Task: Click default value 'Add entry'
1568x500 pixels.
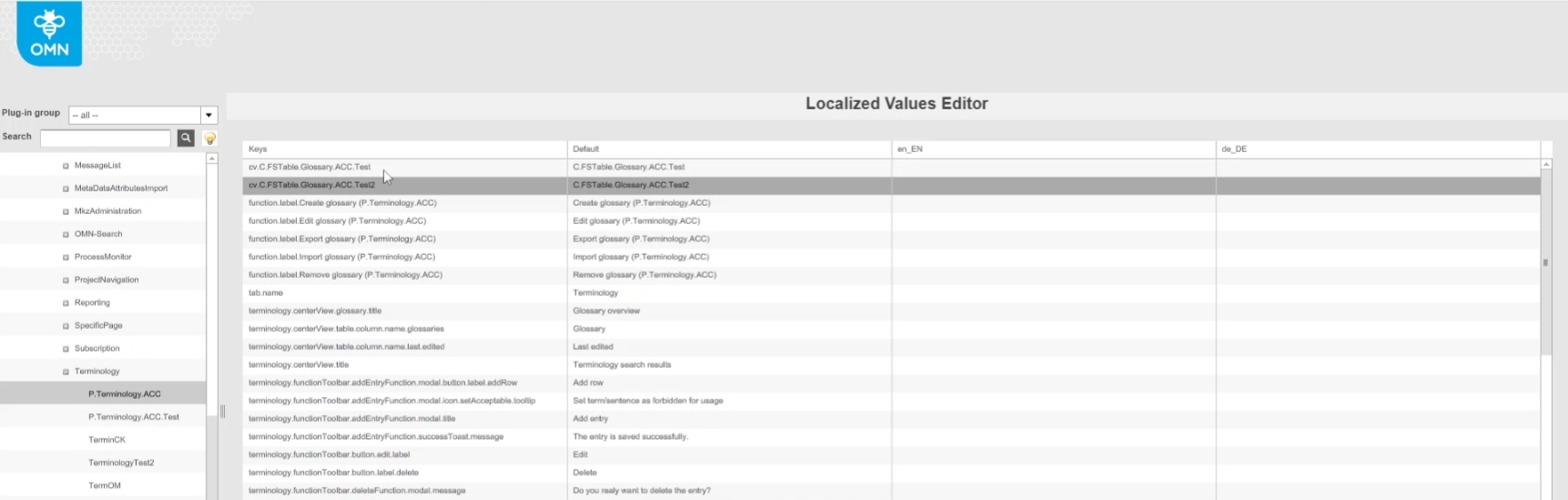Action: 590,418
